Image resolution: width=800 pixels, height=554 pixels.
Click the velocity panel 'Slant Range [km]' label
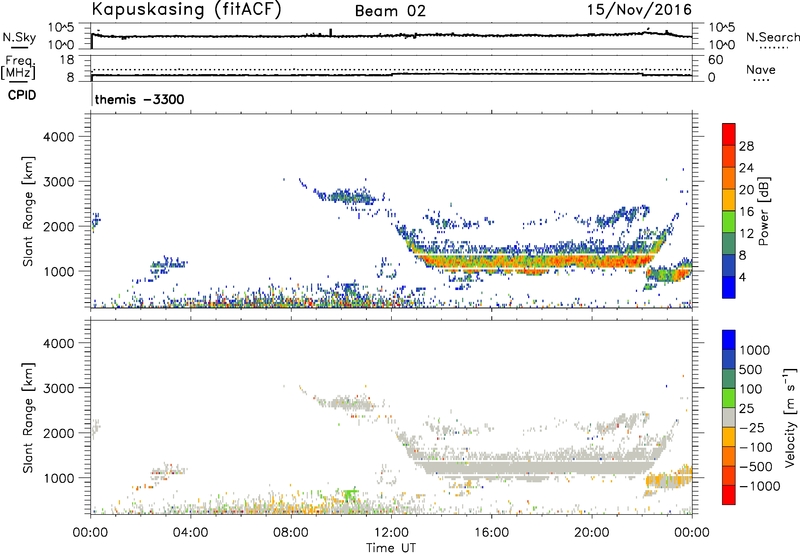pos(28,418)
